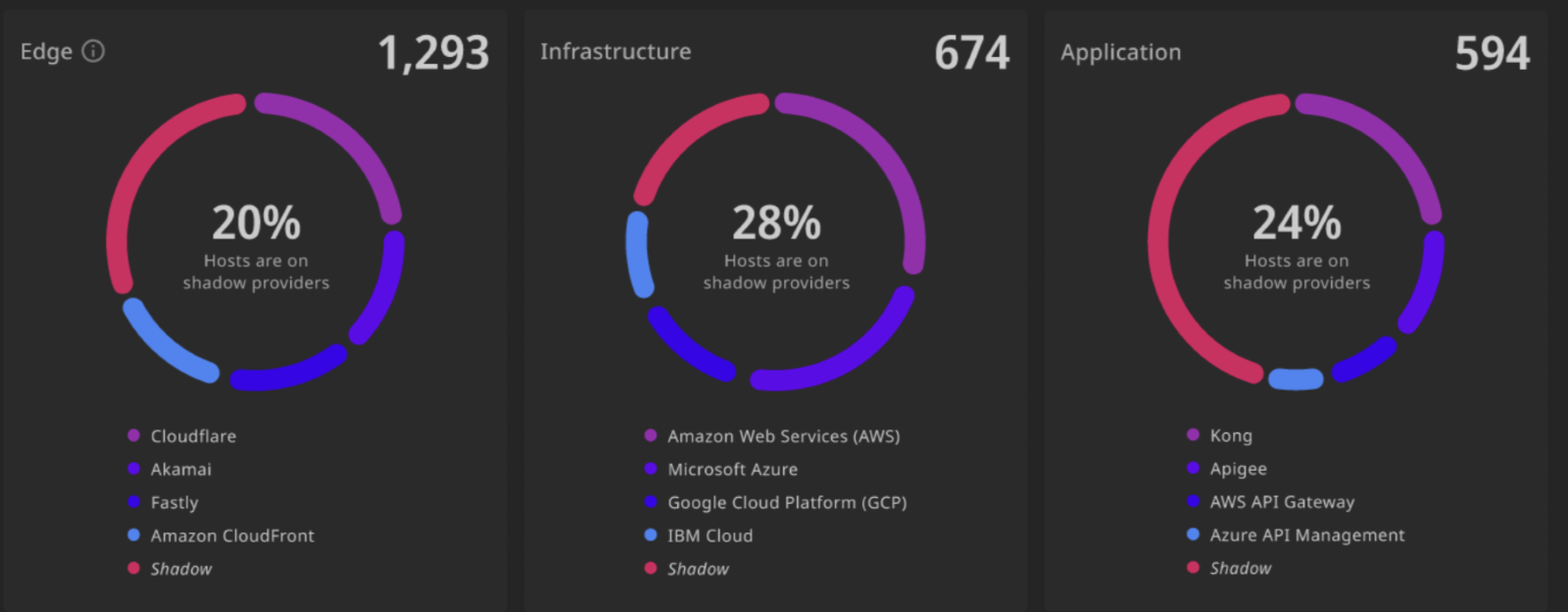Viewport: 1568px width, 612px height.
Task: Click the IBM Cloud blue legend dot
Action: point(651,535)
